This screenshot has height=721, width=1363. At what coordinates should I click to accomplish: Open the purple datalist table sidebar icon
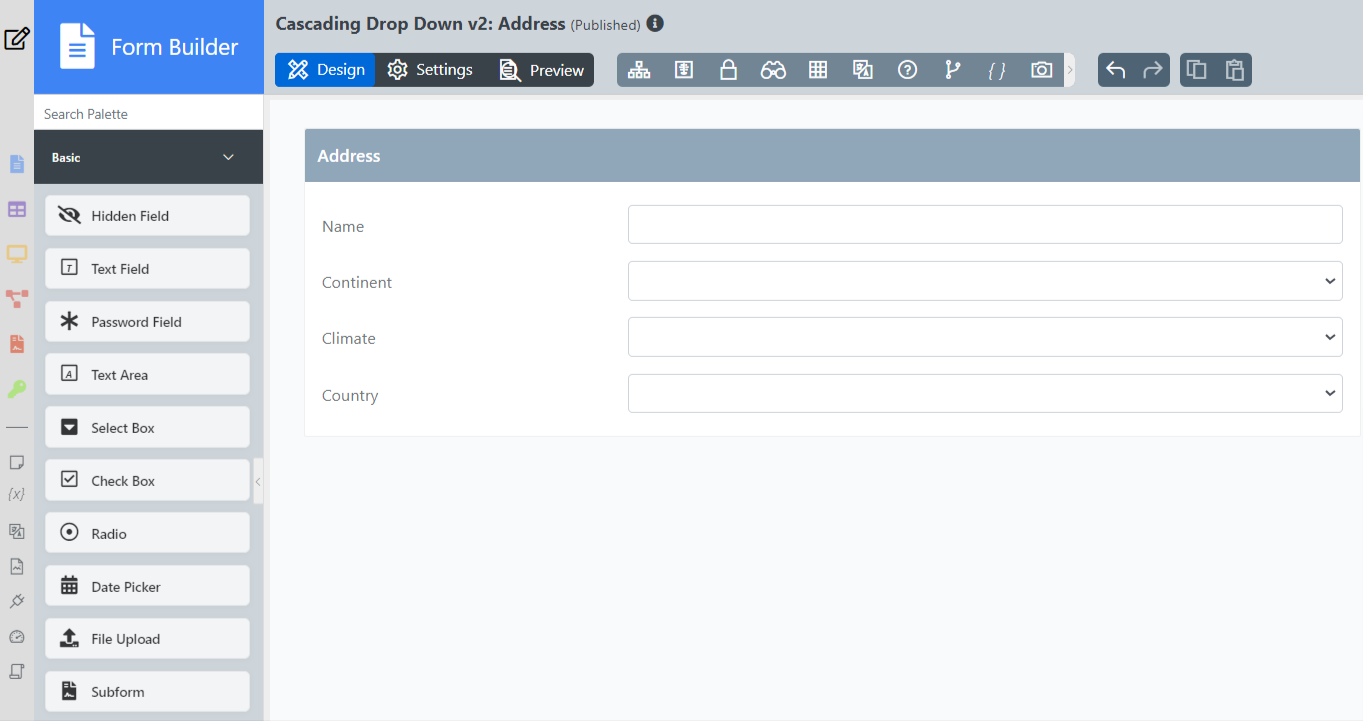click(x=17, y=209)
